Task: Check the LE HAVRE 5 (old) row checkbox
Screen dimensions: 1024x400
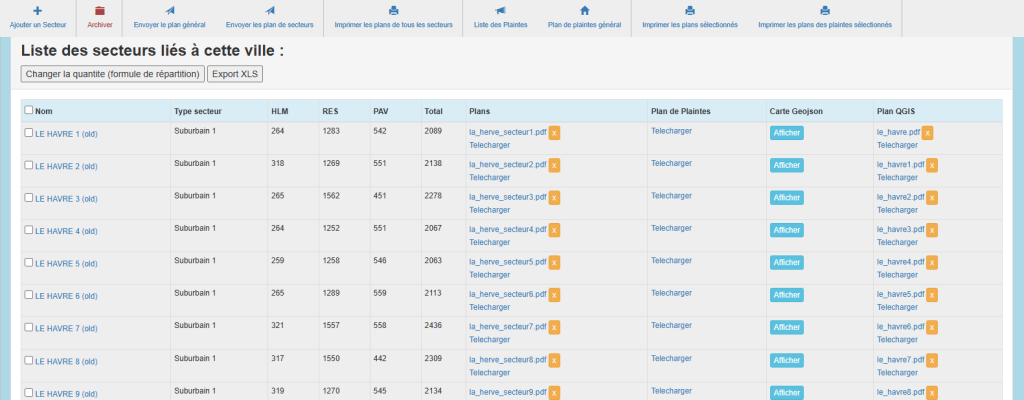Action: 29,262
